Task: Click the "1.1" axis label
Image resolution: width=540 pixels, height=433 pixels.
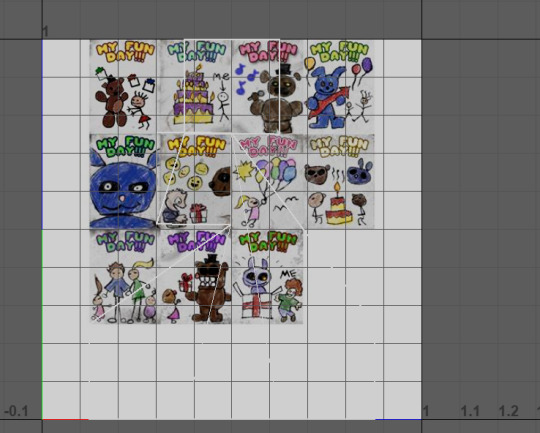Action: click(x=470, y=411)
